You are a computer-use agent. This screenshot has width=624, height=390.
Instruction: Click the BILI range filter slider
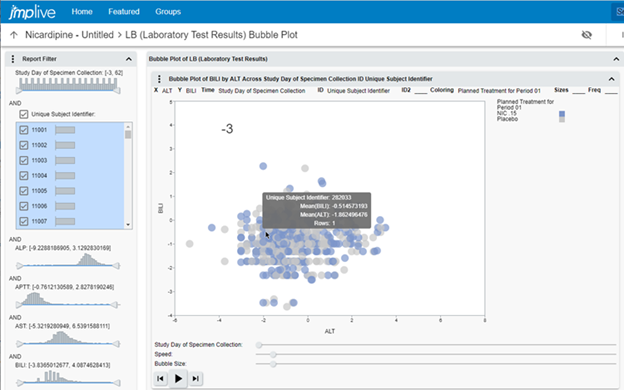[68, 382]
